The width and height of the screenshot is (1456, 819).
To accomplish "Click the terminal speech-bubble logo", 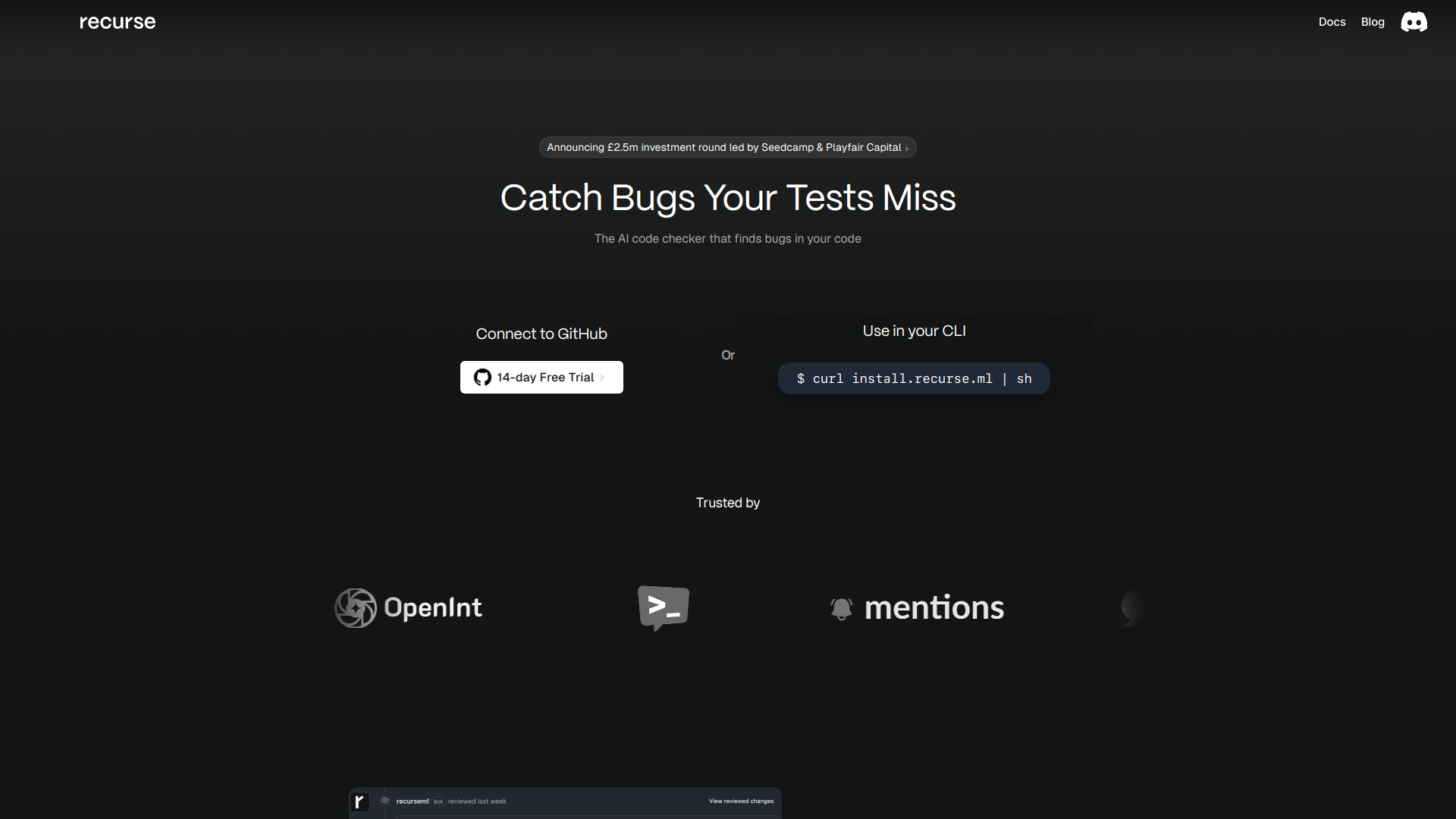I will pos(664,607).
